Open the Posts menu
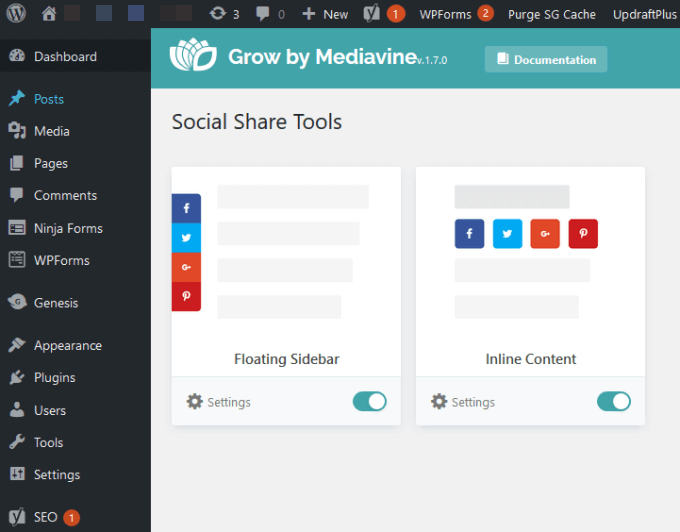680x532 pixels. point(49,99)
